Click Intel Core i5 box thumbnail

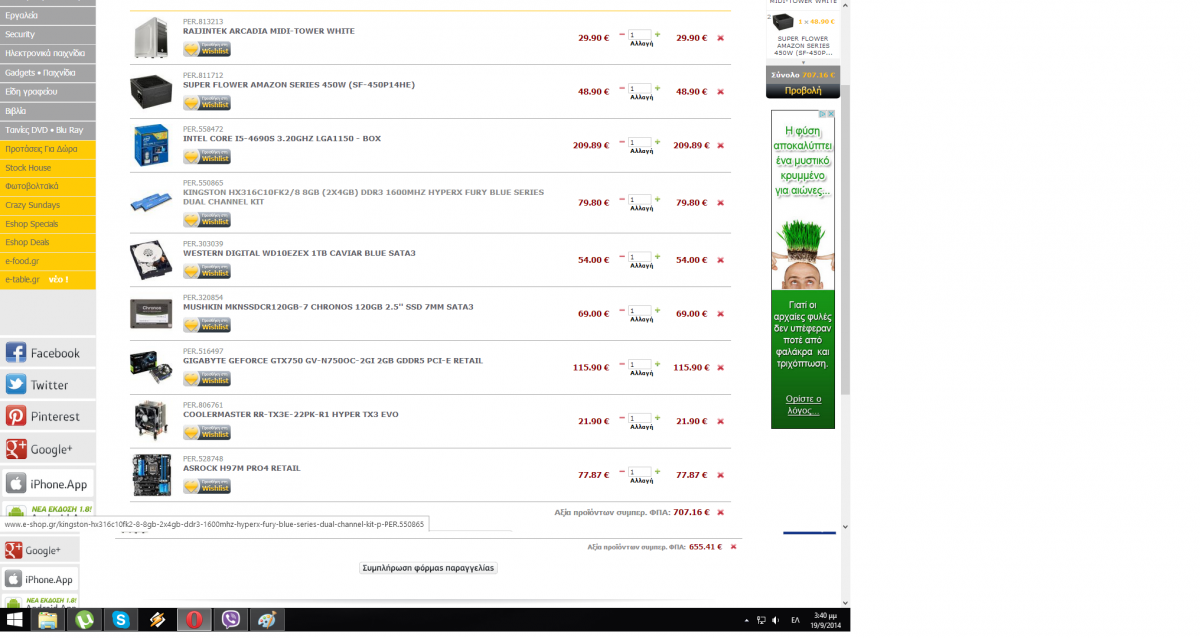[151, 145]
